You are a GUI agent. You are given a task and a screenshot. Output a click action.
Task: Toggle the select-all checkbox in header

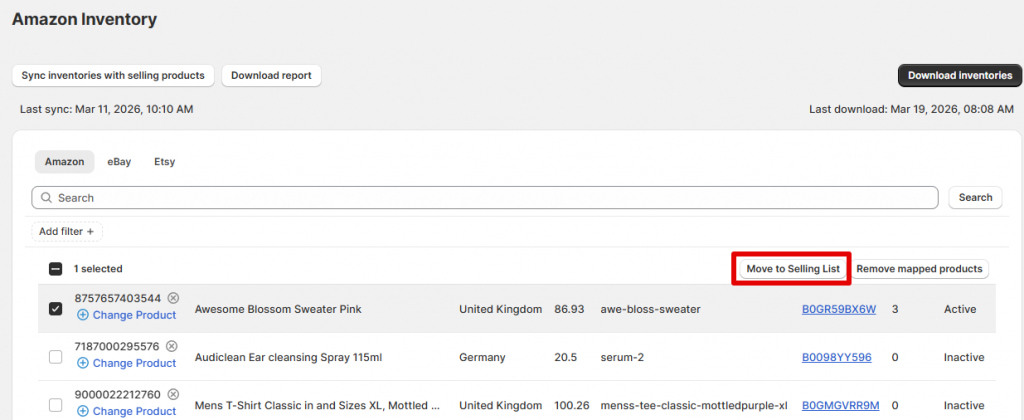(x=55, y=269)
